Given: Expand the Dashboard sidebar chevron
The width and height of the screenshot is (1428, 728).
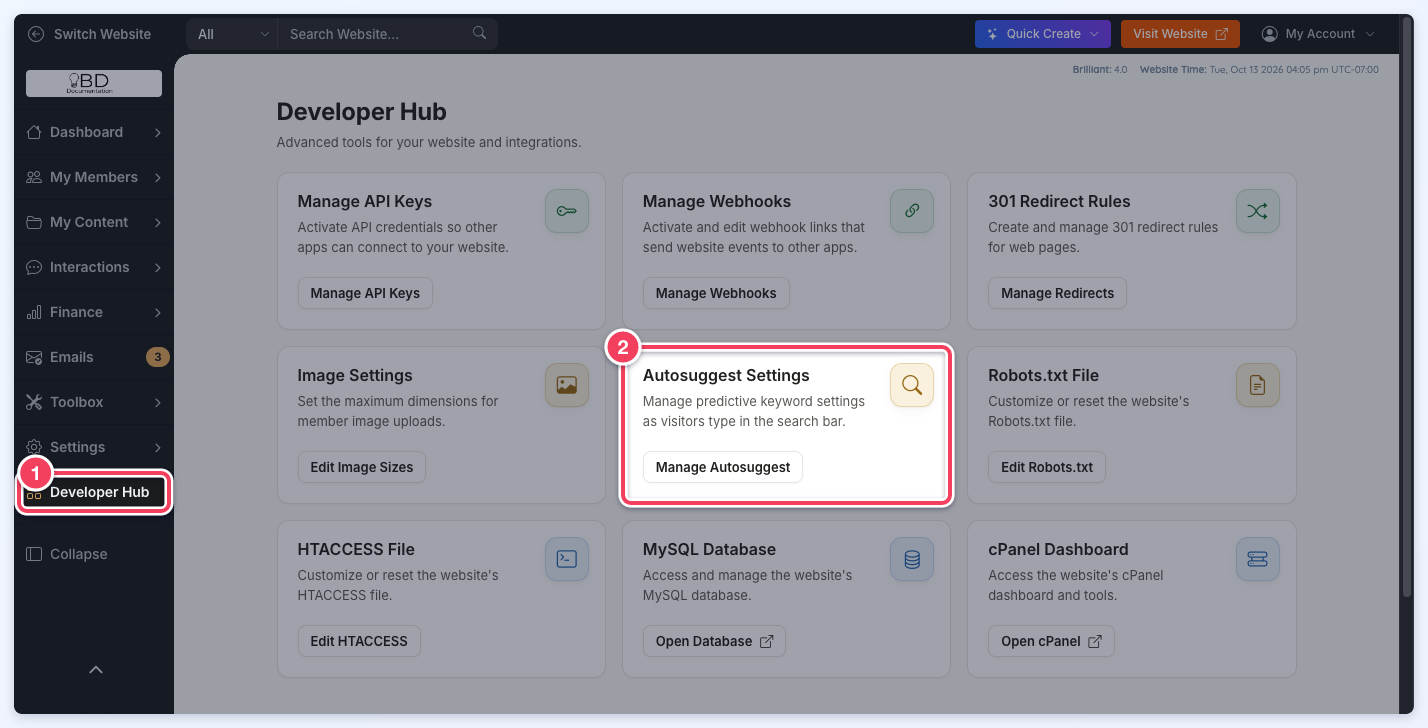Looking at the screenshot, I should (158, 132).
